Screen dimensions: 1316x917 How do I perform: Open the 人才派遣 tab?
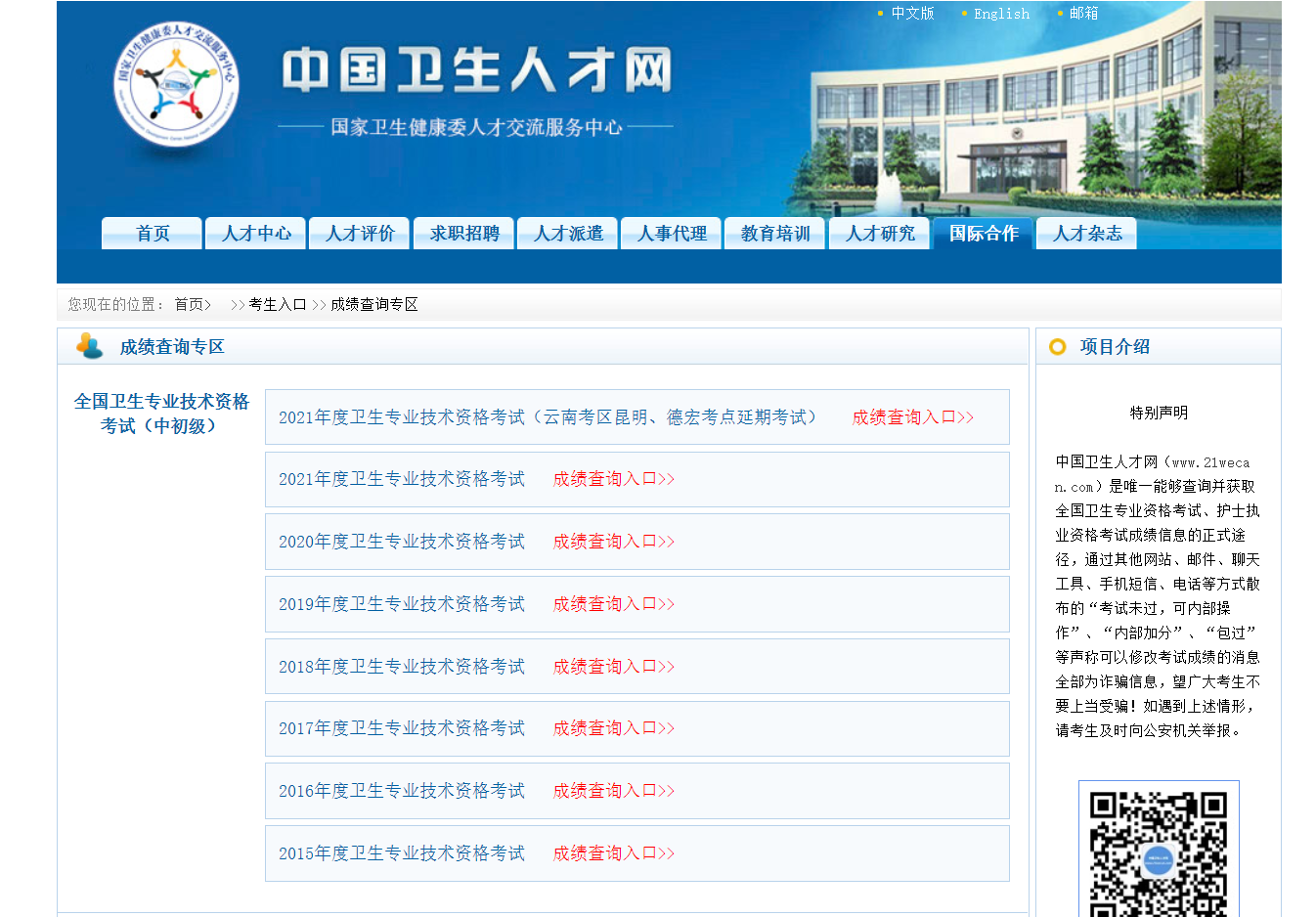[x=567, y=233]
